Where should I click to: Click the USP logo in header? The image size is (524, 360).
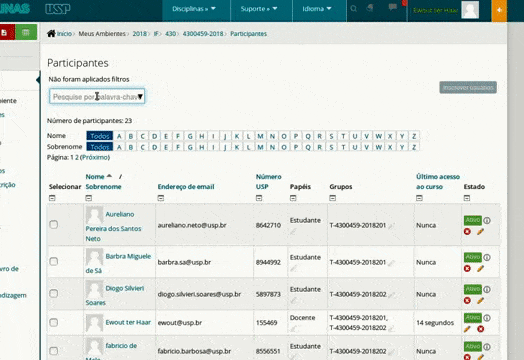[x=57, y=9]
